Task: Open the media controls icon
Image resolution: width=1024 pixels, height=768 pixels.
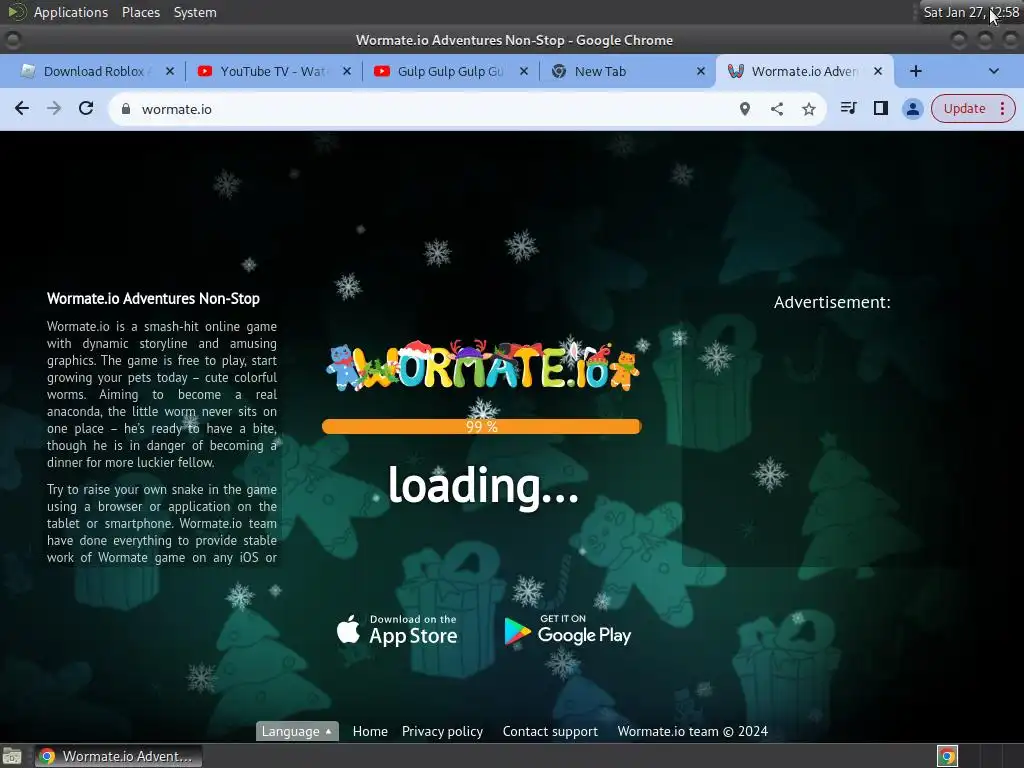Action: (848, 108)
